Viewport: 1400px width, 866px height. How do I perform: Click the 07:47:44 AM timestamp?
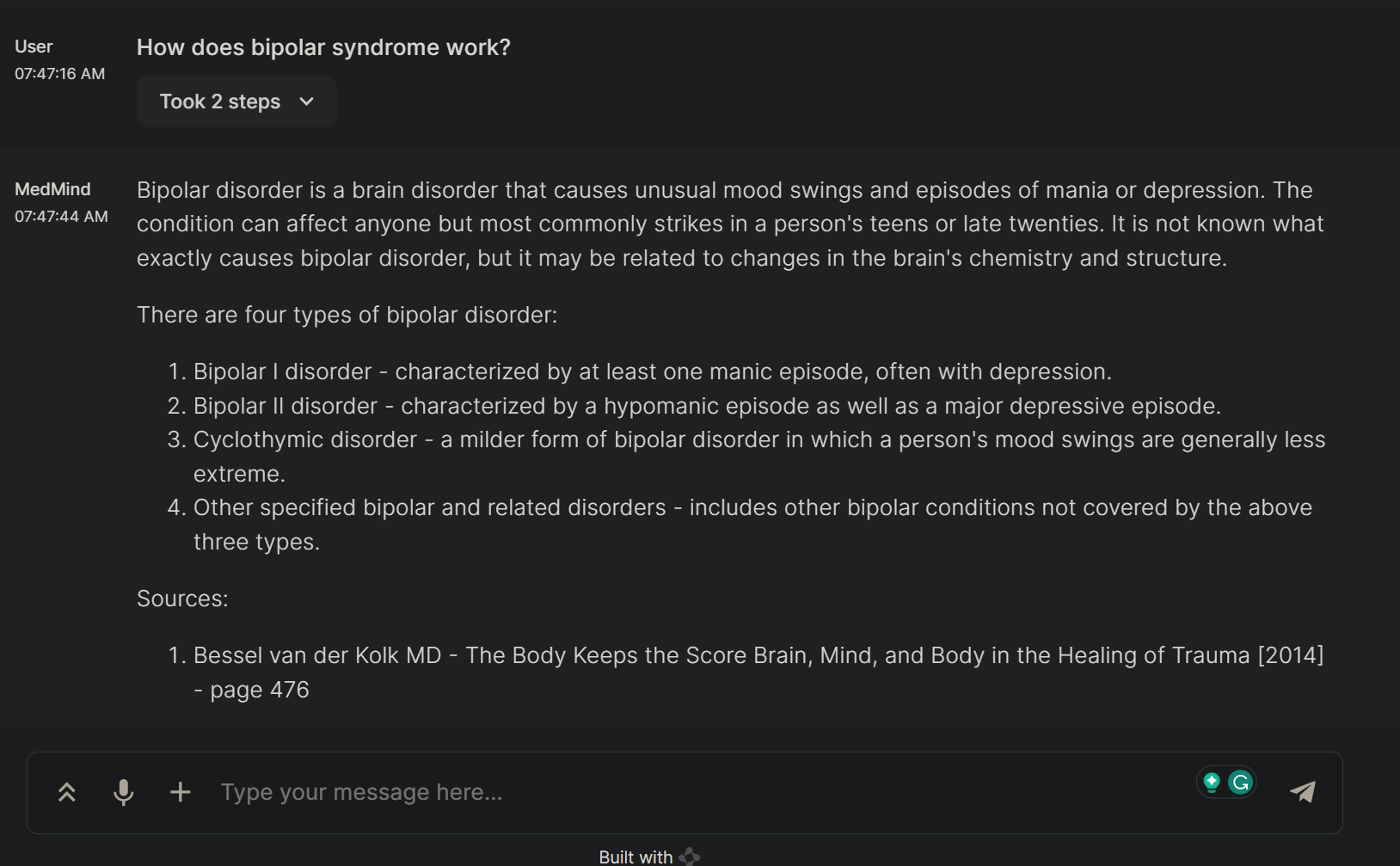click(61, 217)
